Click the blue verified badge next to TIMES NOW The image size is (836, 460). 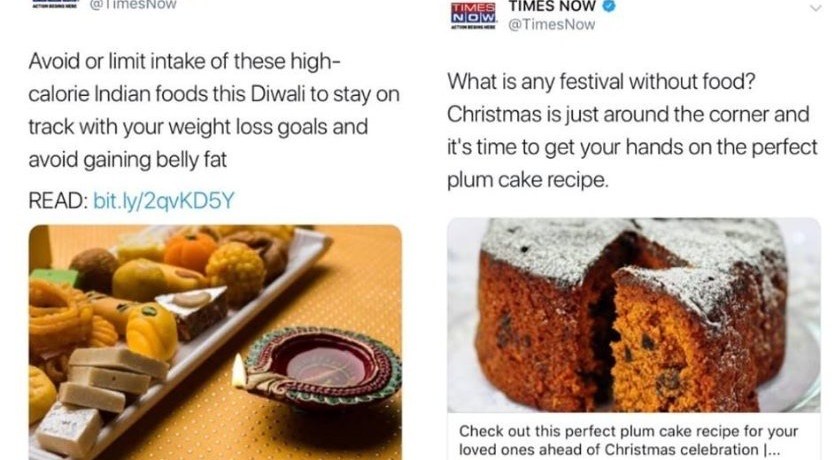click(608, 6)
